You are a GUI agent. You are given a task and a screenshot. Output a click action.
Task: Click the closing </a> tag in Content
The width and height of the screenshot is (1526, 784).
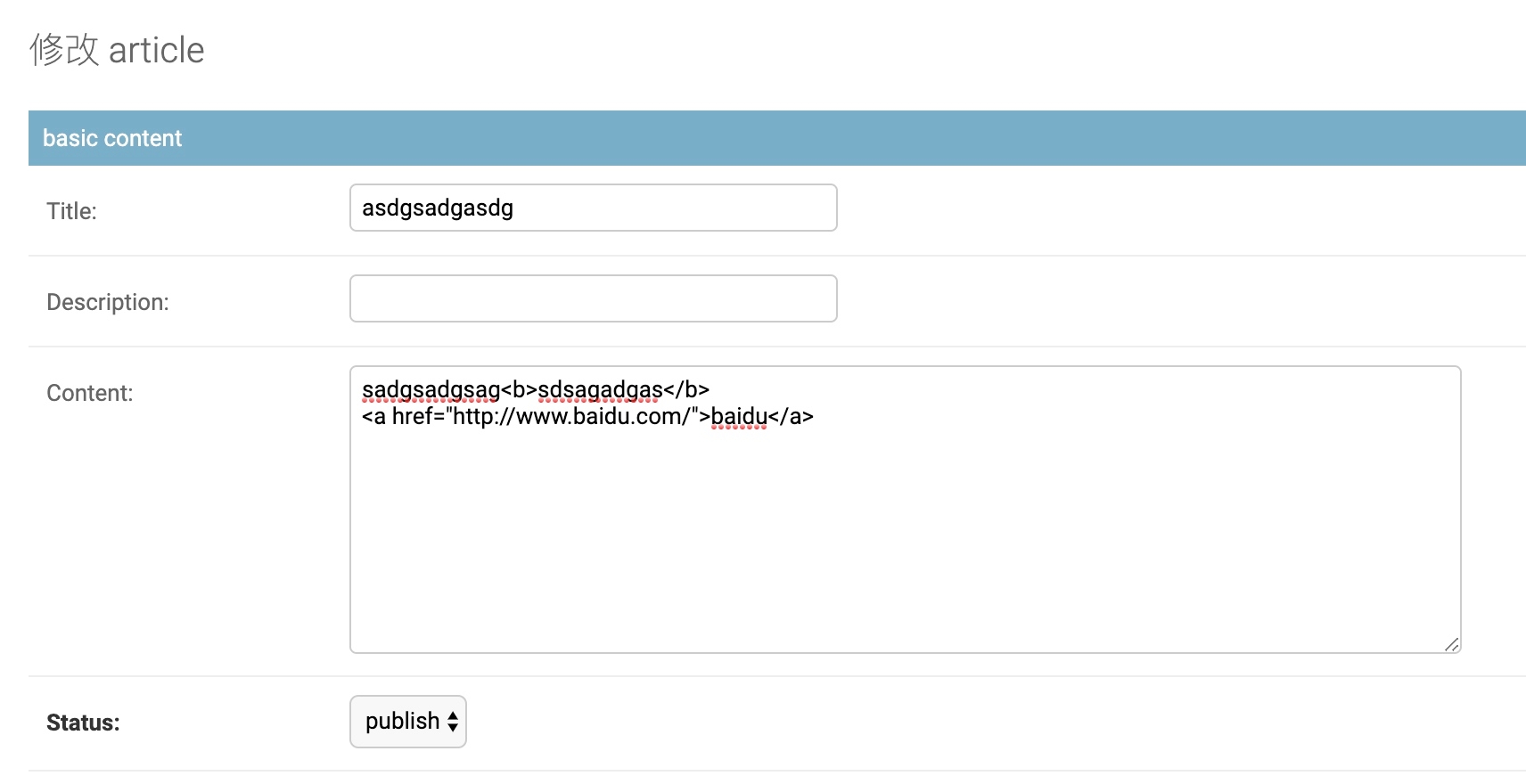[791, 417]
